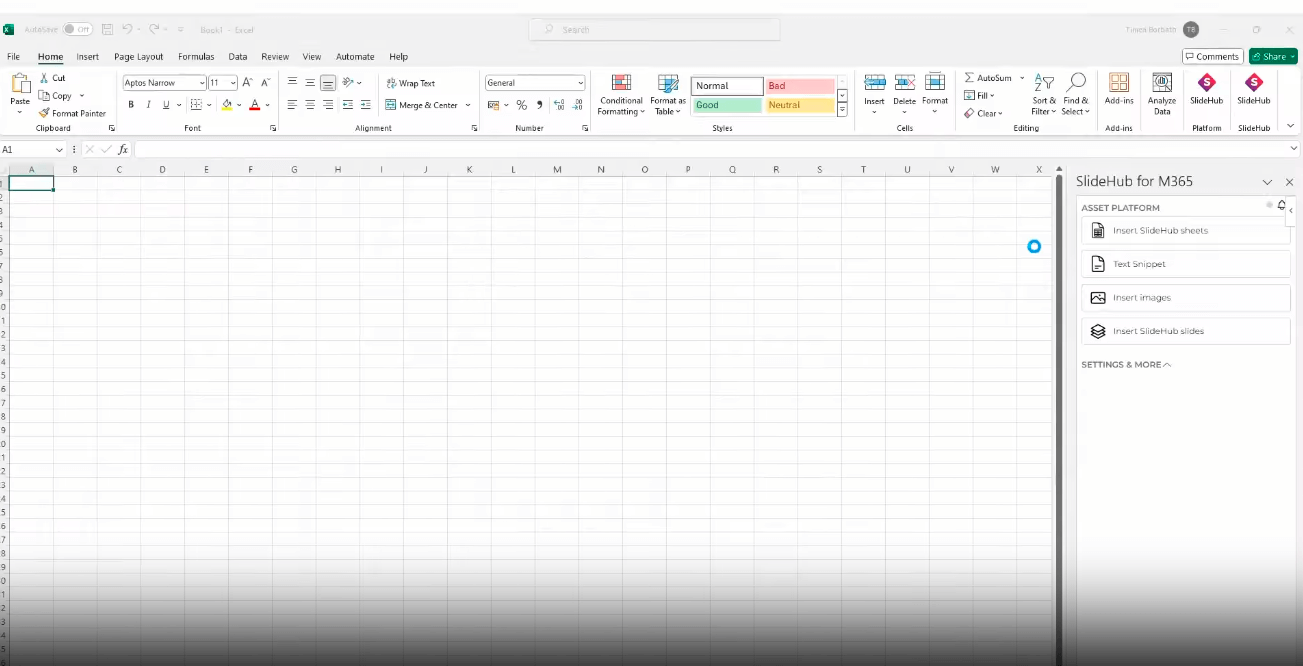Apply the yellow fill color bucket
1303x666 pixels.
[227, 105]
